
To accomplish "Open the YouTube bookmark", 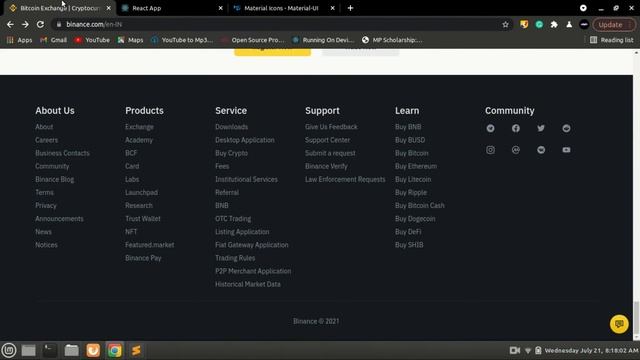I will tap(92, 40).
